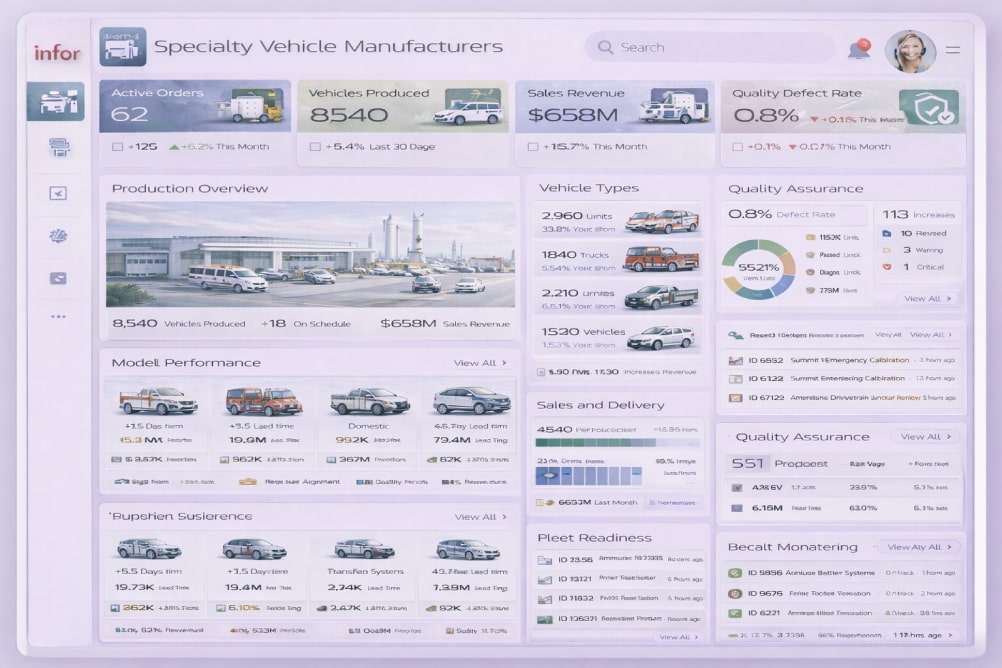Toggle the Active Orders card checkbox
The width and height of the screenshot is (1002, 668).
pyautogui.click(x=117, y=147)
